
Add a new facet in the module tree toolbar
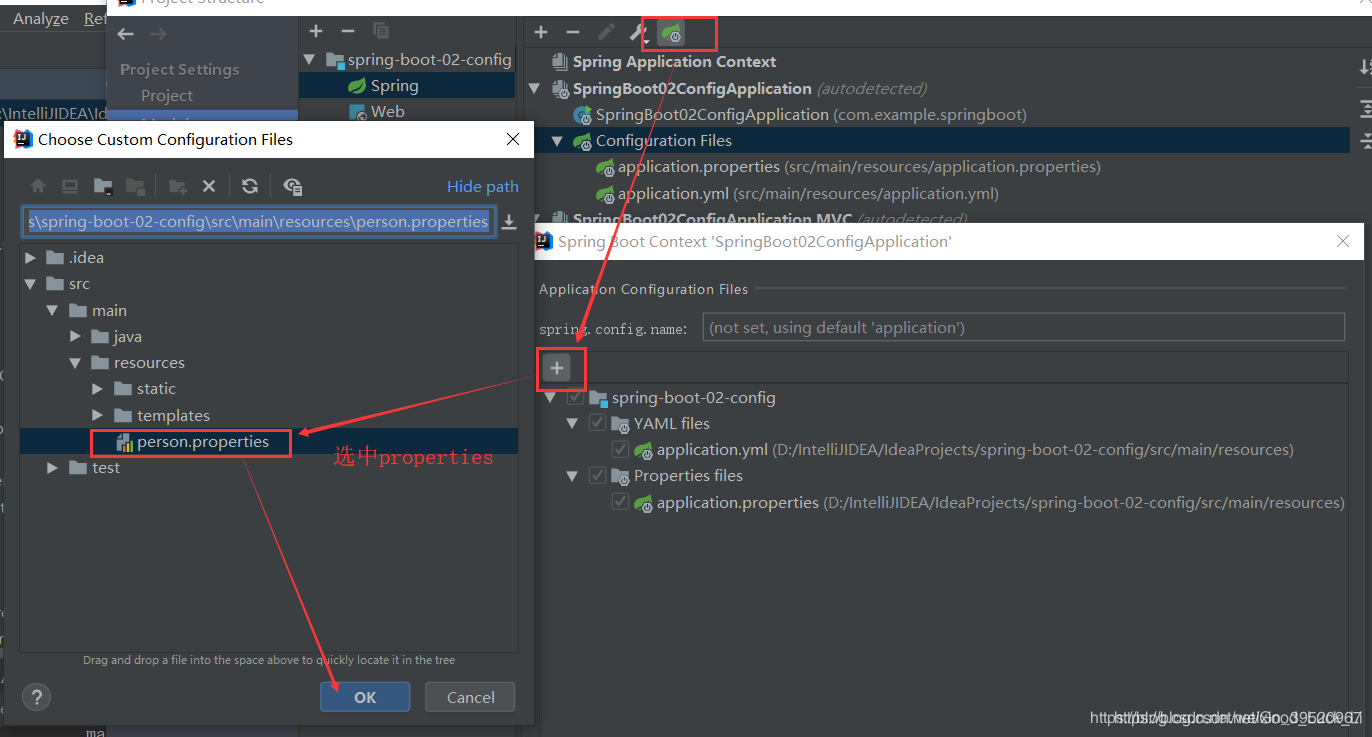click(x=316, y=32)
